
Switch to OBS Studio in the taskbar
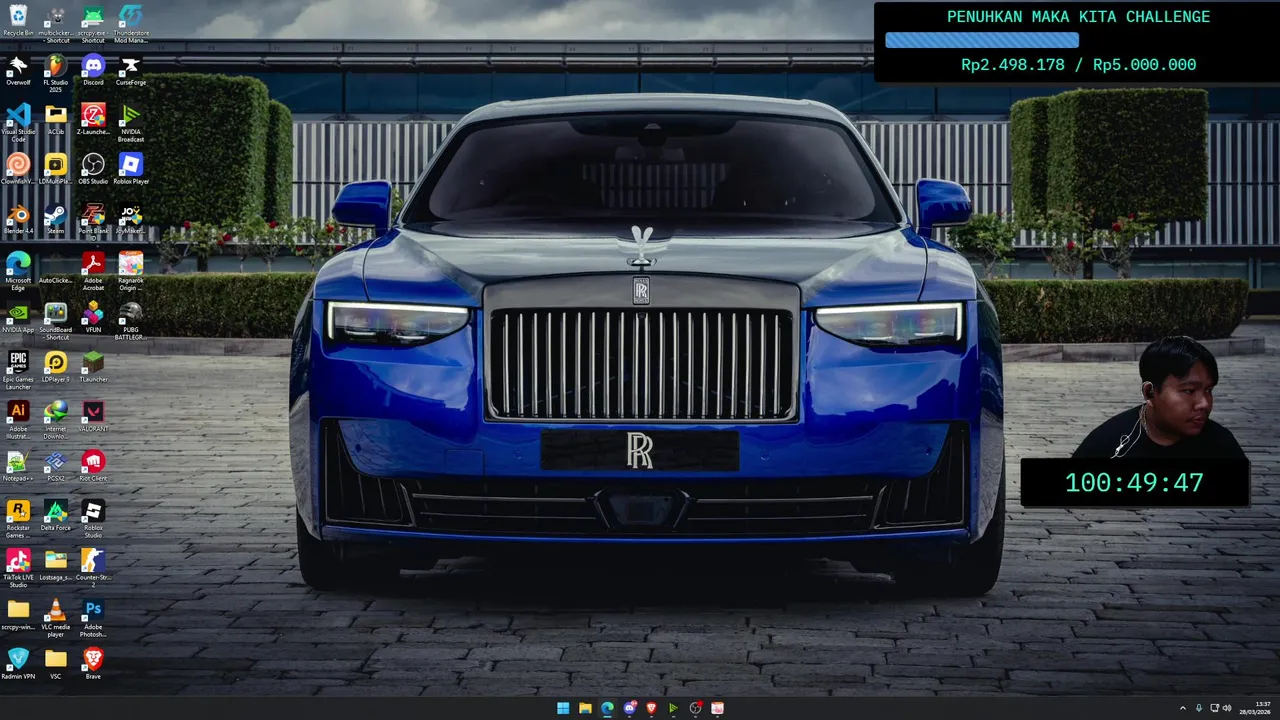(695, 708)
